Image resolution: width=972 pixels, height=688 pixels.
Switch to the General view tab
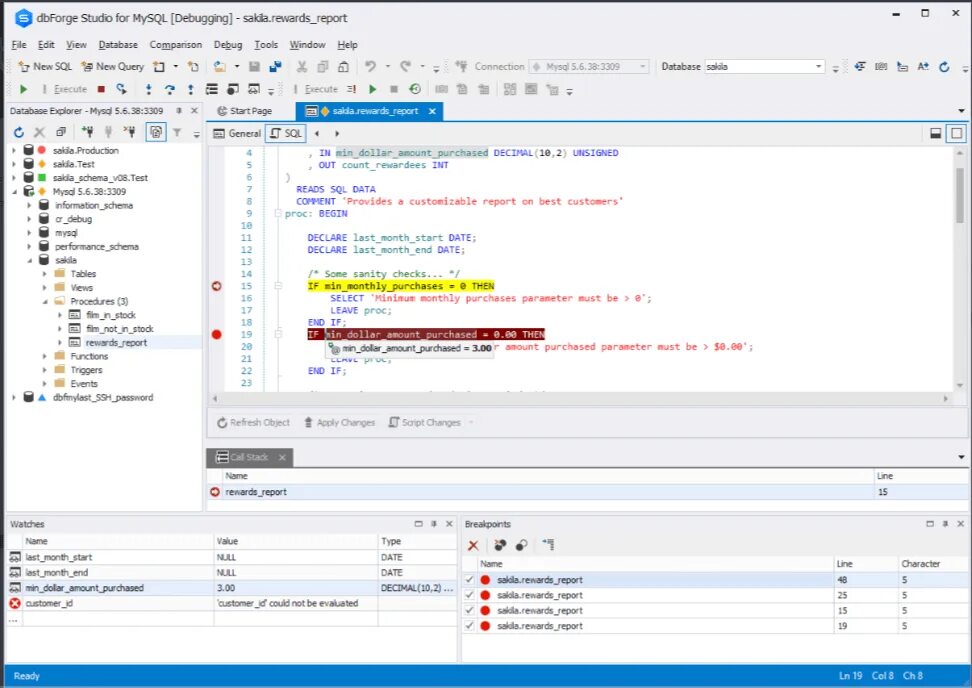pos(237,133)
